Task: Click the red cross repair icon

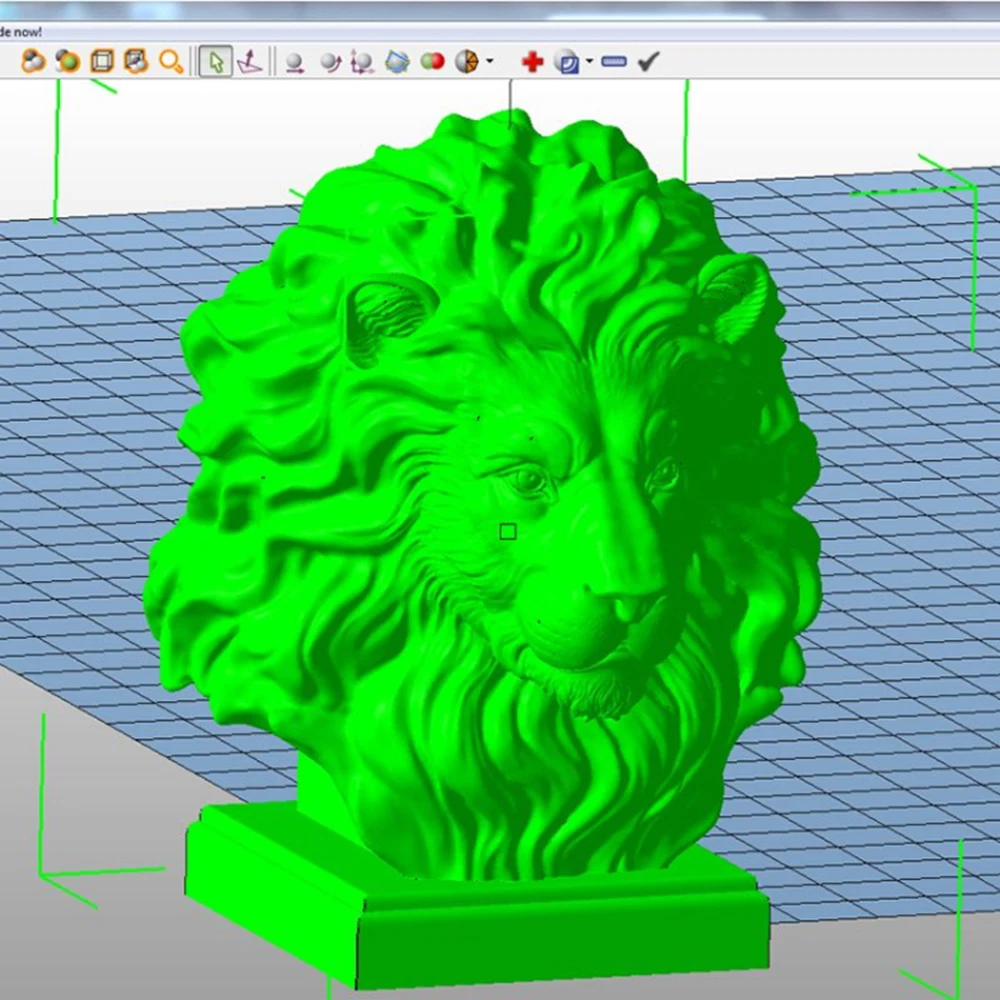Action: click(x=533, y=62)
